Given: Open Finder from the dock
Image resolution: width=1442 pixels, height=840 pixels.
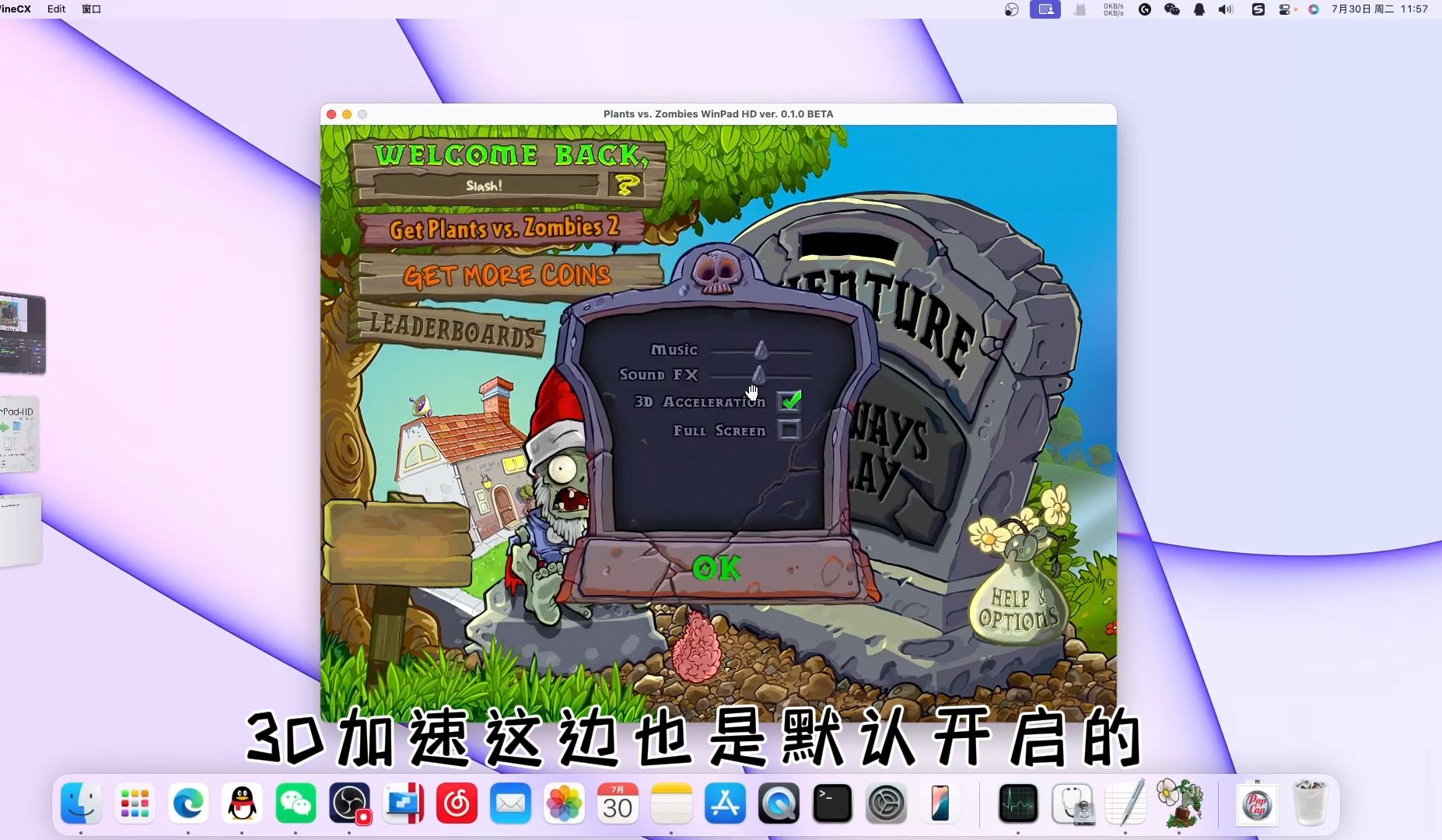Looking at the screenshot, I should (x=81, y=803).
